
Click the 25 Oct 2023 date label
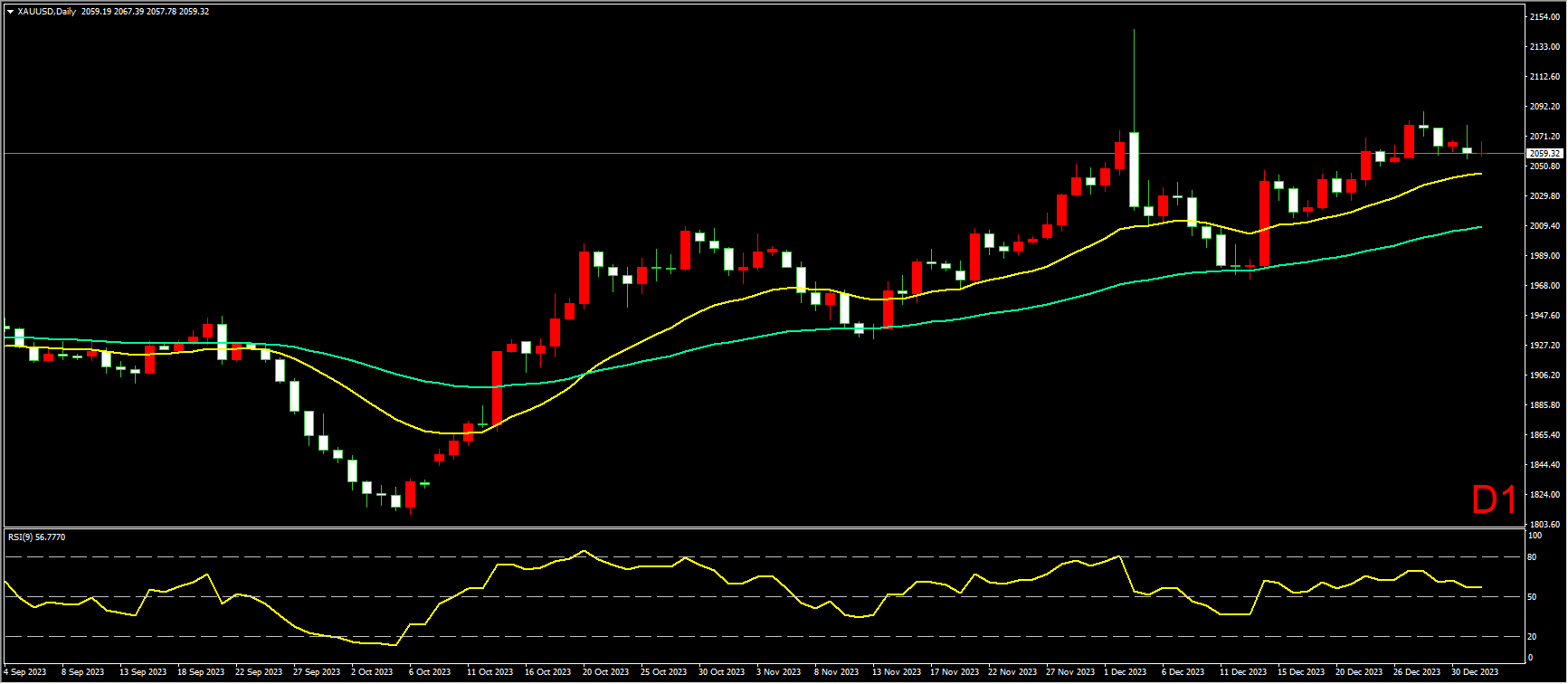click(x=663, y=672)
